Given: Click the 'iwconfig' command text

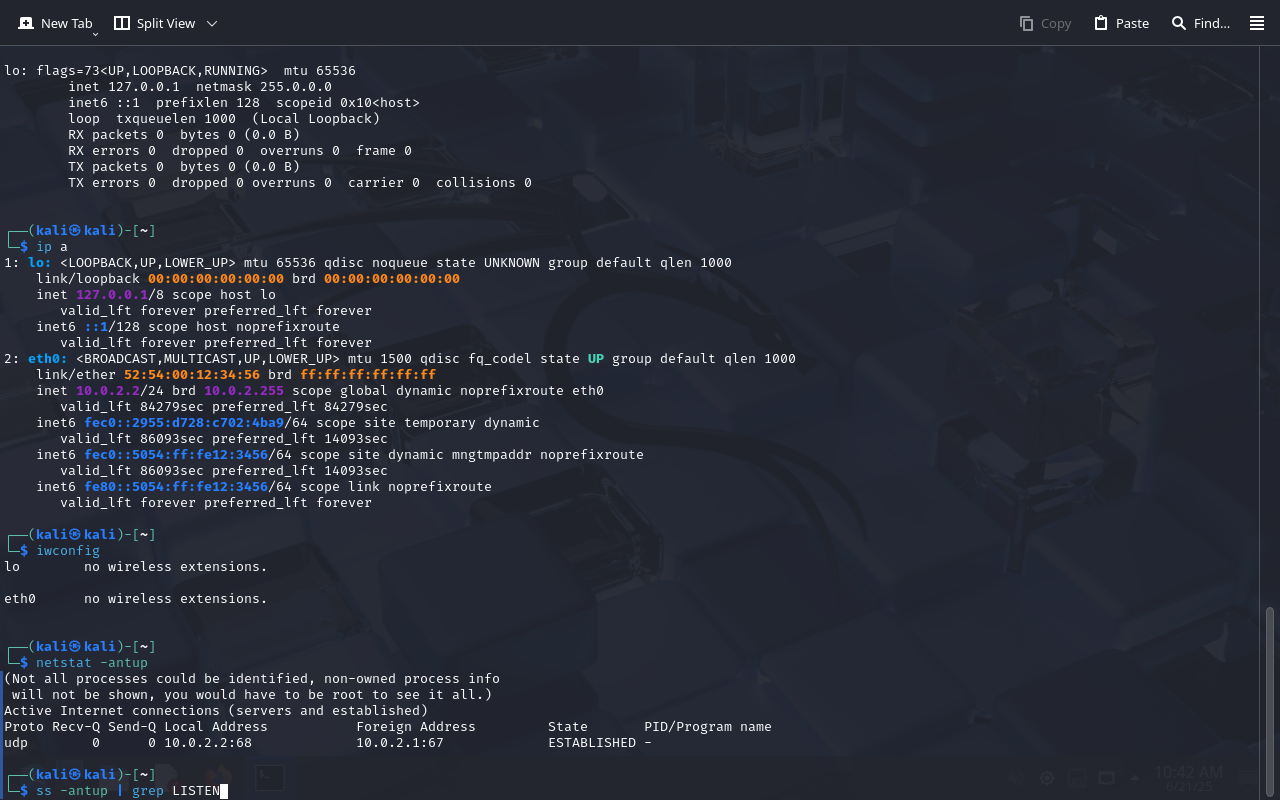Looking at the screenshot, I should tap(68, 551).
